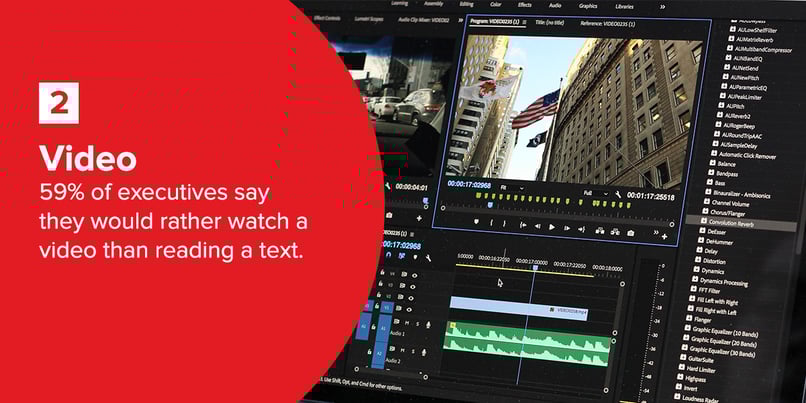Open the Audio workspace
Viewport: 806px width, 403px height.
click(555, 6)
